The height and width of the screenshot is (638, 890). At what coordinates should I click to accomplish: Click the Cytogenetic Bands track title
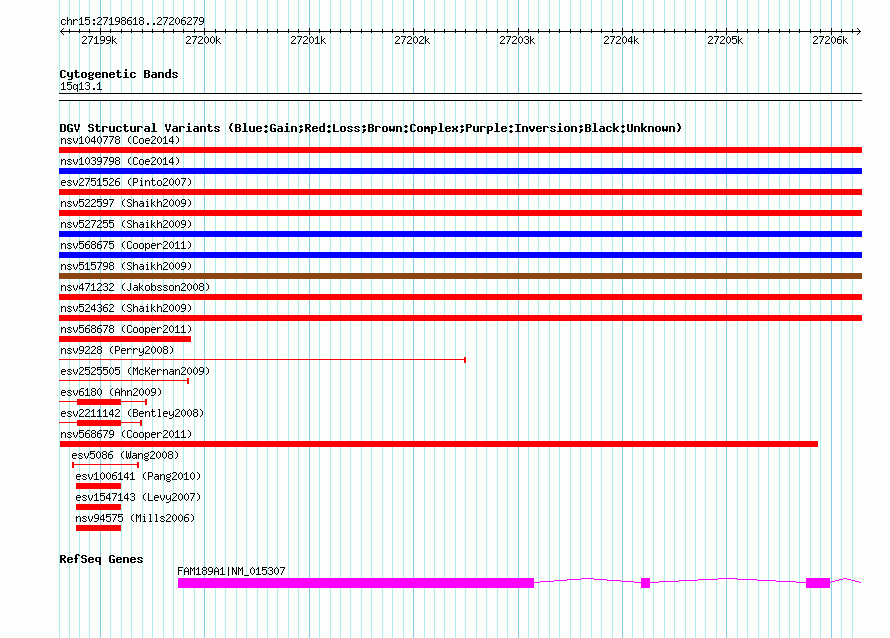[119, 74]
